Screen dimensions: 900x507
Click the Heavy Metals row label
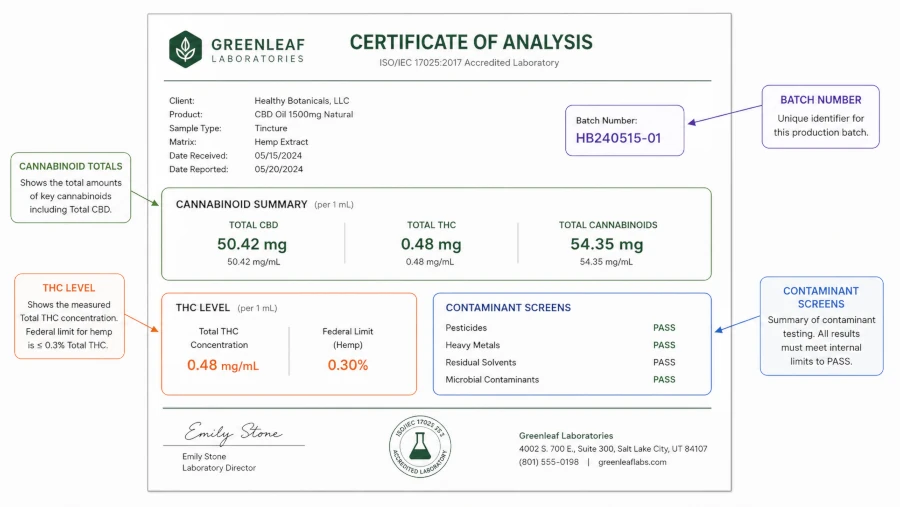[x=472, y=345]
